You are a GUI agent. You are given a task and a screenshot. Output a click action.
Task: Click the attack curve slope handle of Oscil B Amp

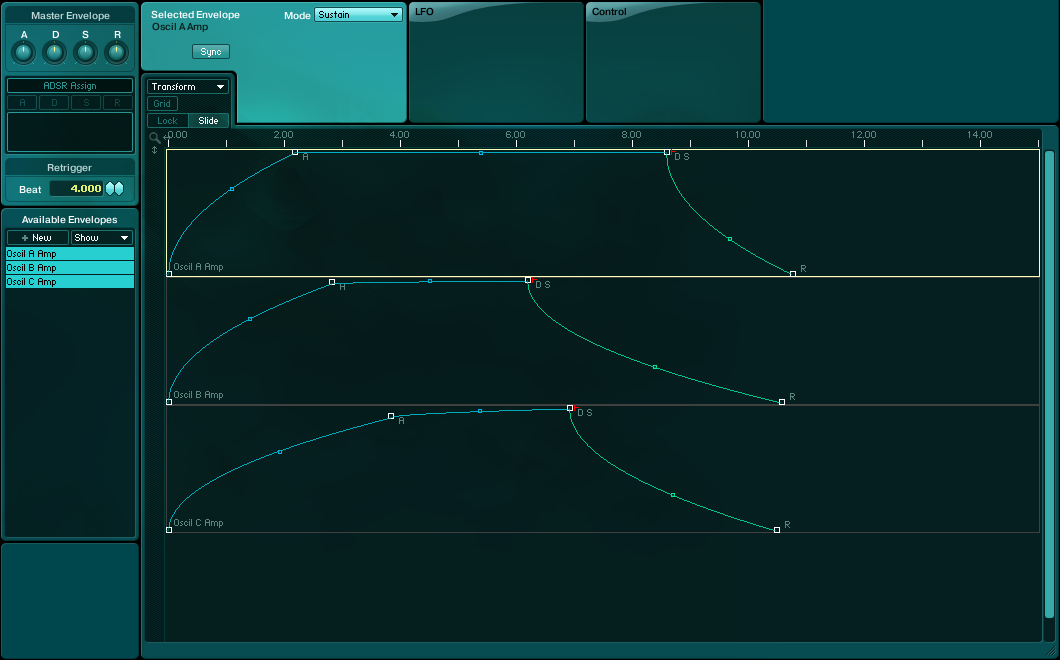[x=250, y=319]
